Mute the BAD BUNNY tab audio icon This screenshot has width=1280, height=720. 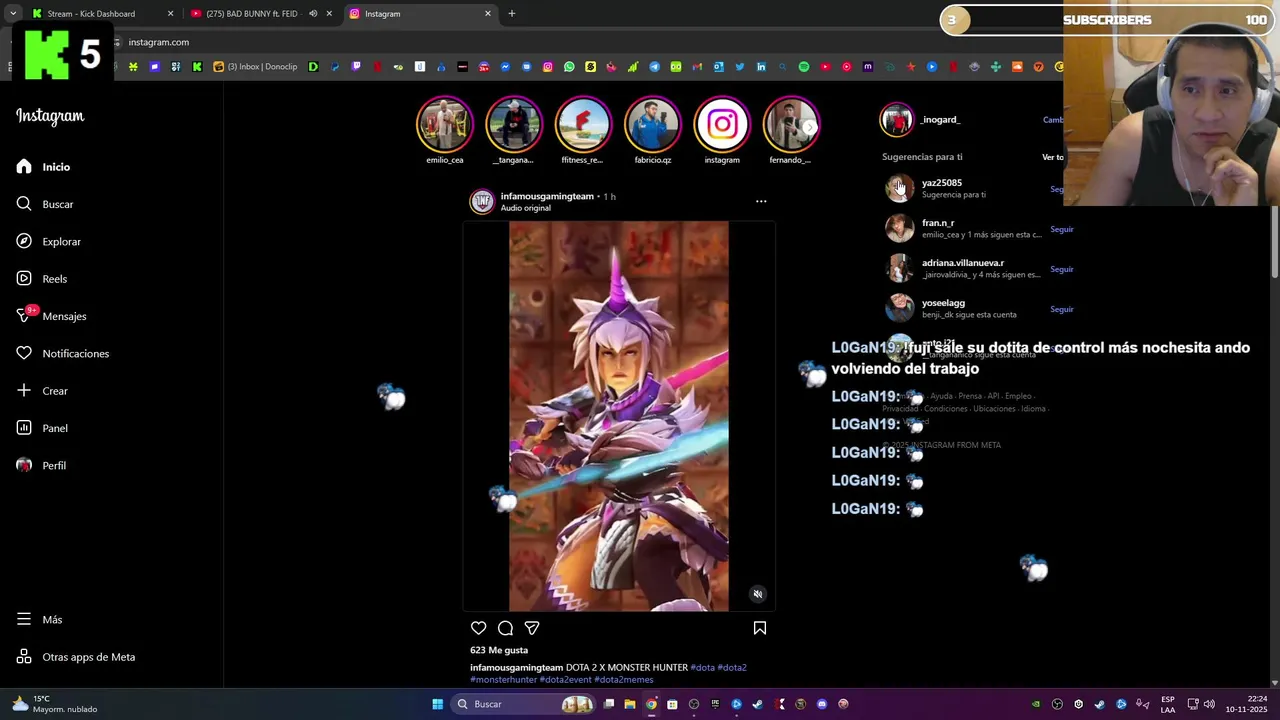click(x=313, y=14)
